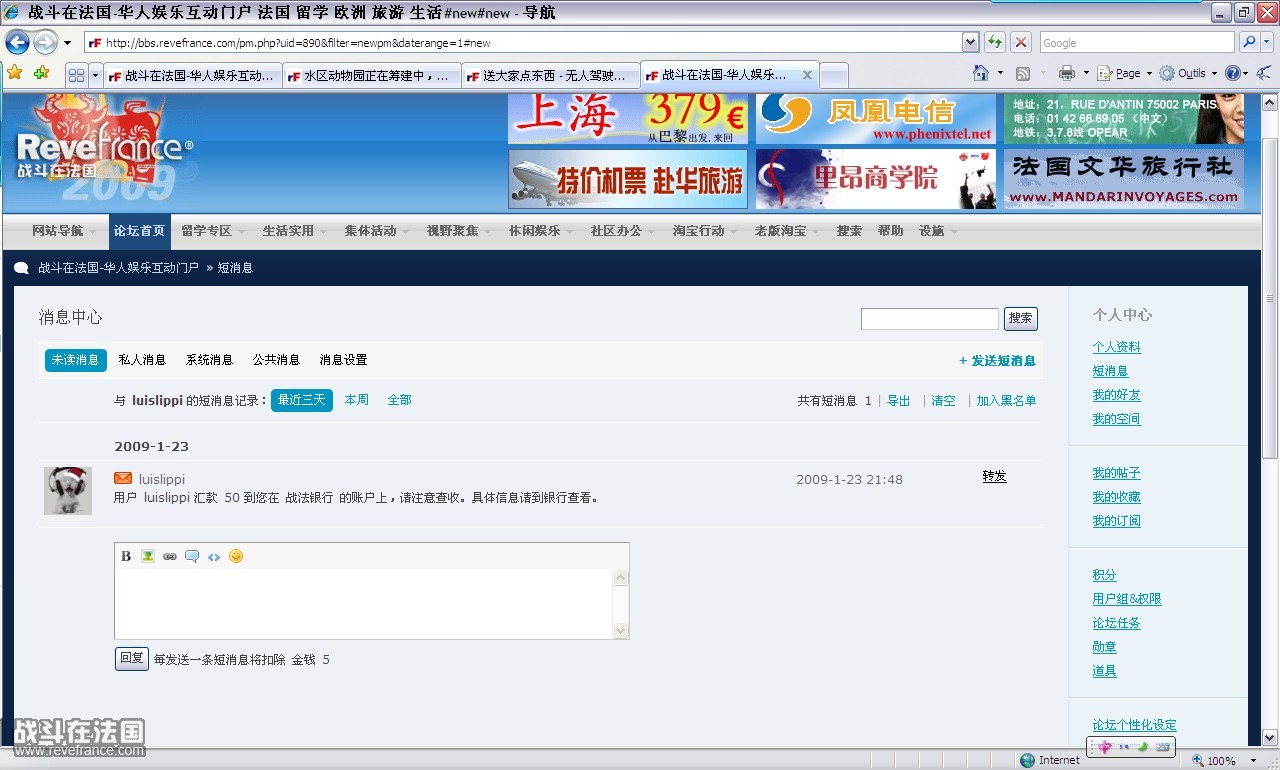This screenshot has height=770, width=1280.
Task: Insert a quote with the speech bubble icon
Action: click(x=192, y=556)
